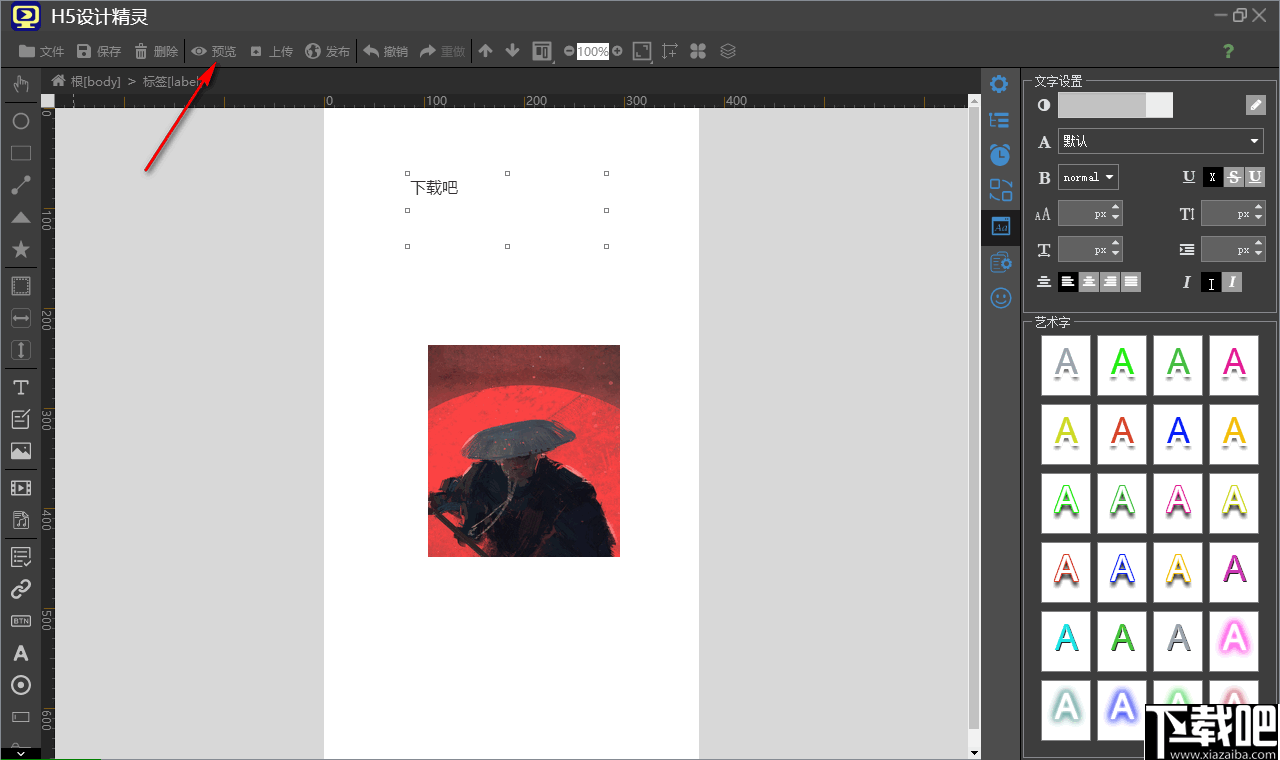Image resolution: width=1280 pixels, height=760 pixels.
Task: Enable italic font style
Action: [1233, 283]
